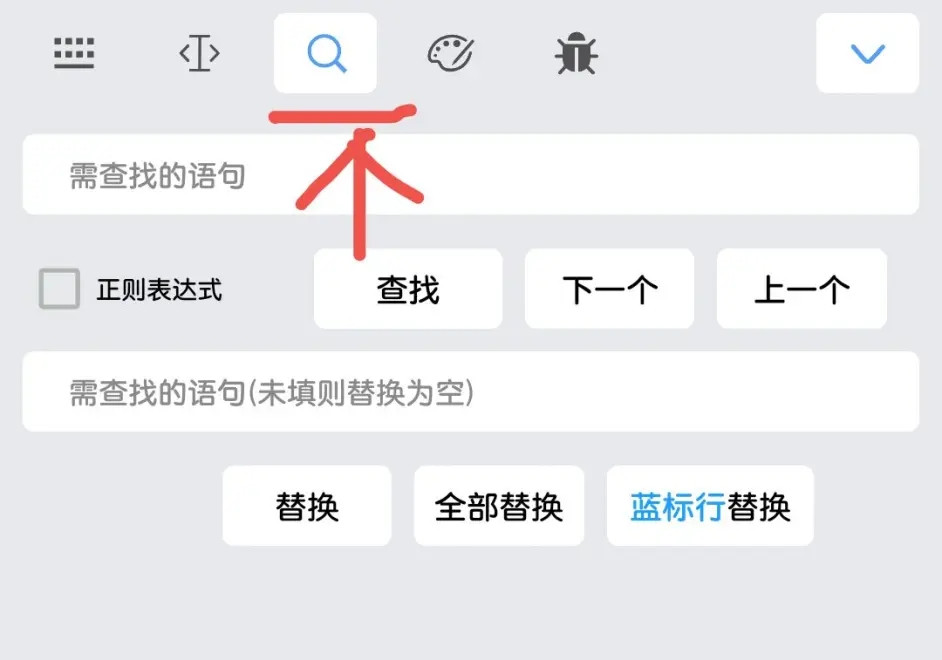942x660 pixels.
Task: Select the text cursor movement icon
Action: point(199,53)
